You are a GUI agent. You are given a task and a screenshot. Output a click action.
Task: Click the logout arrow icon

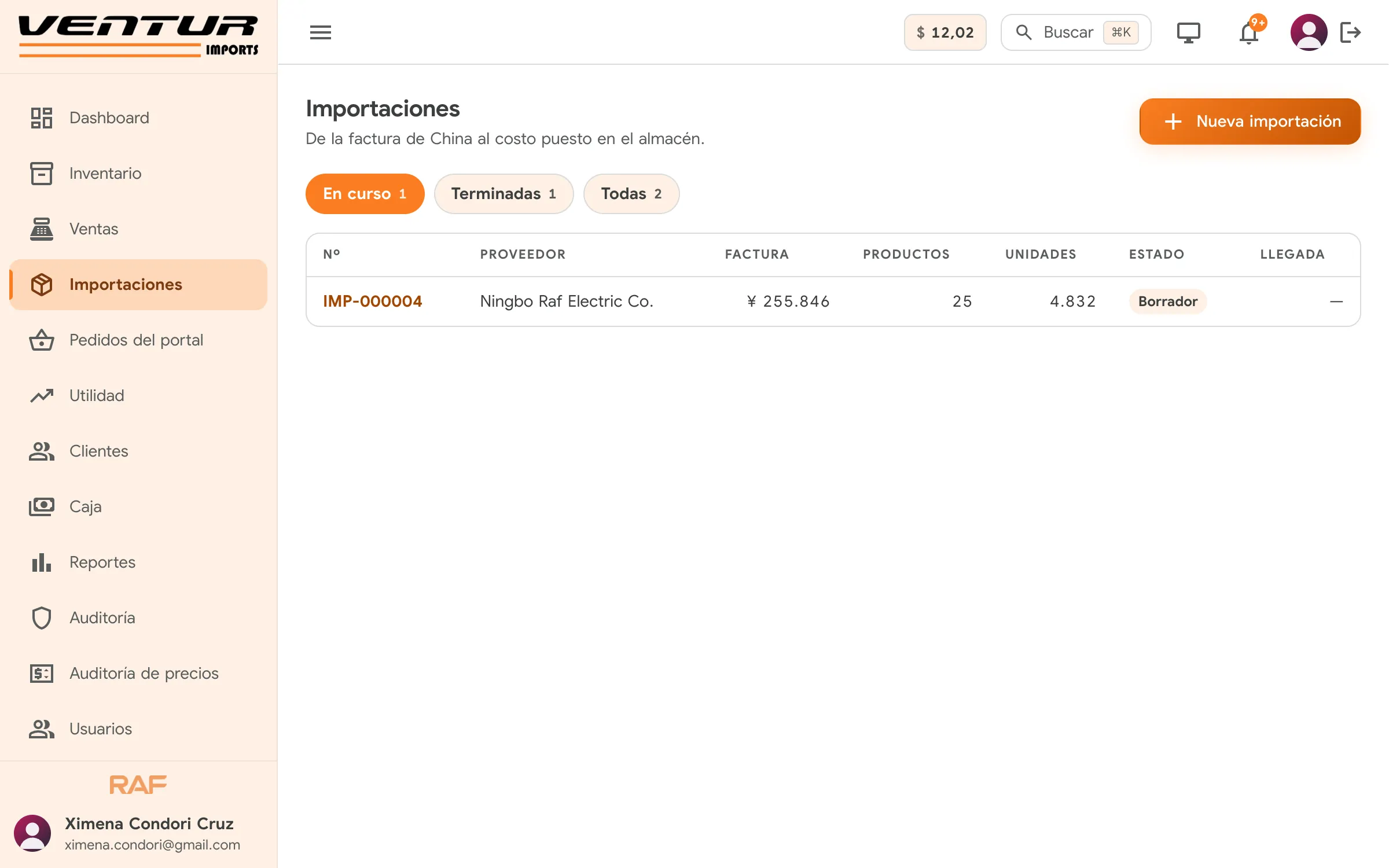click(x=1350, y=32)
